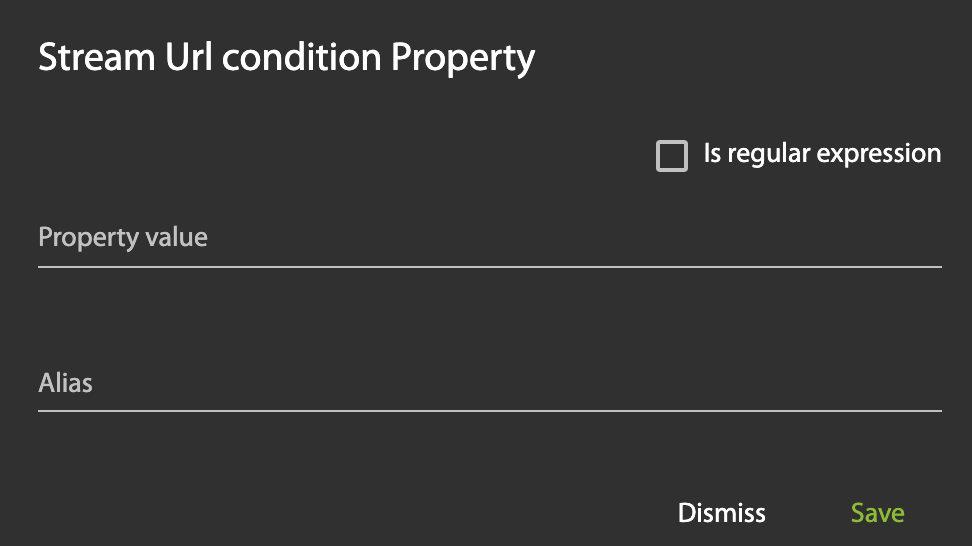Click the 'Is regular expression' label text

(821, 154)
